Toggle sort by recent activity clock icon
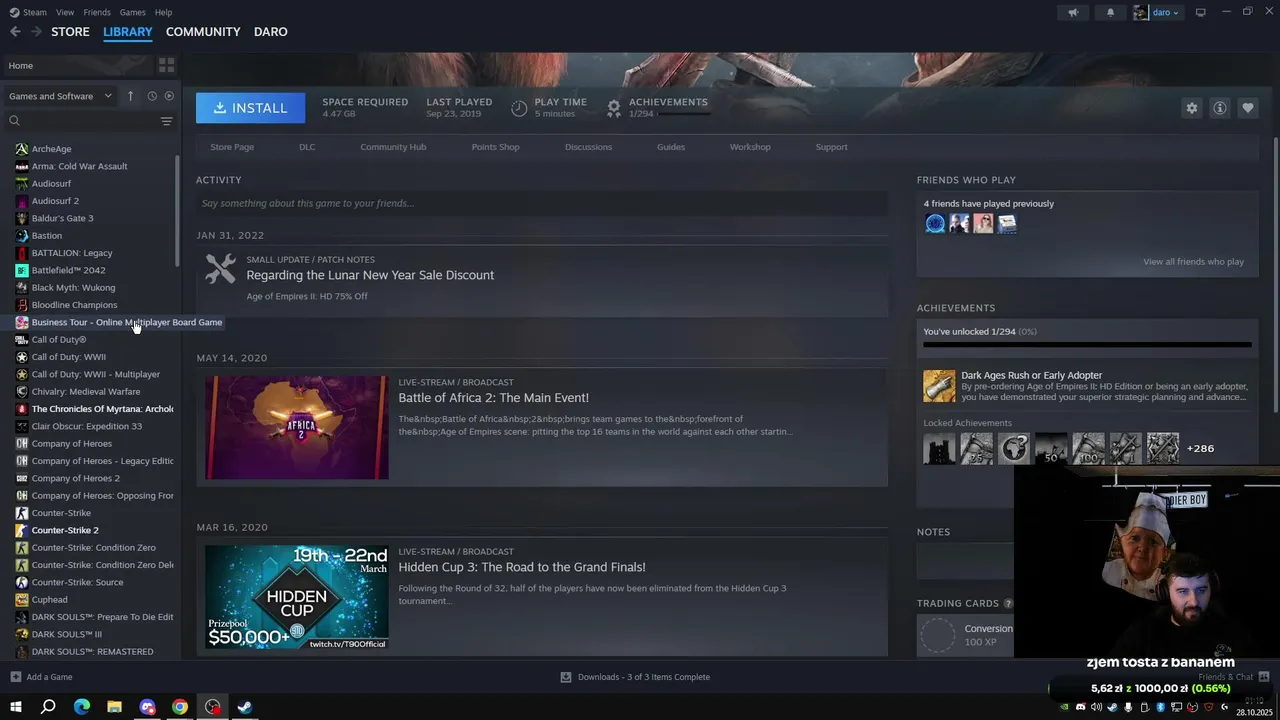The height and width of the screenshot is (720, 1280). pyautogui.click(x=152, y=96)
